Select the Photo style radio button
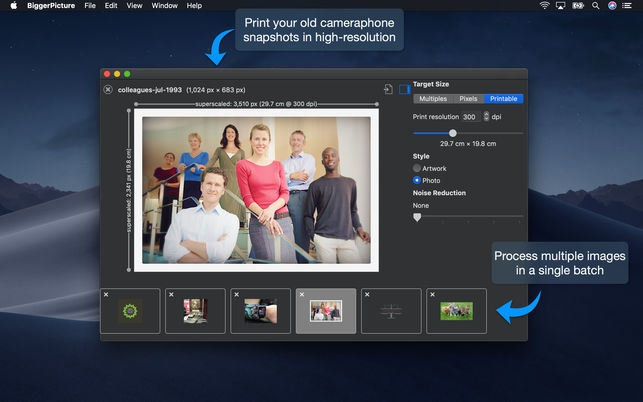Screen dimensions: 643x402 coord(417,180)
